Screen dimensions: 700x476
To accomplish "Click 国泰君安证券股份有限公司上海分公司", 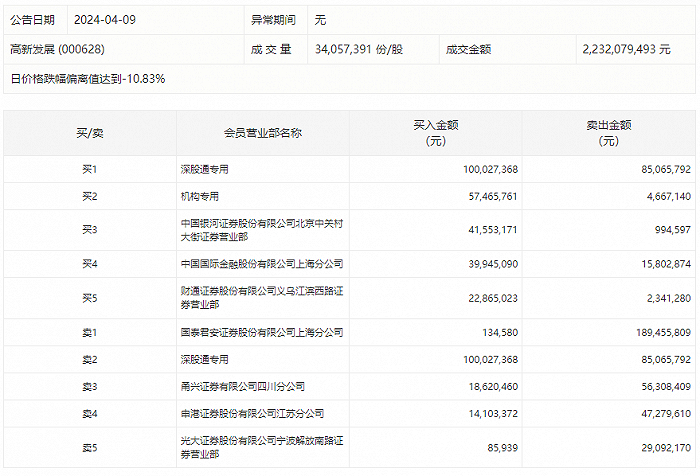I will 262,332.
